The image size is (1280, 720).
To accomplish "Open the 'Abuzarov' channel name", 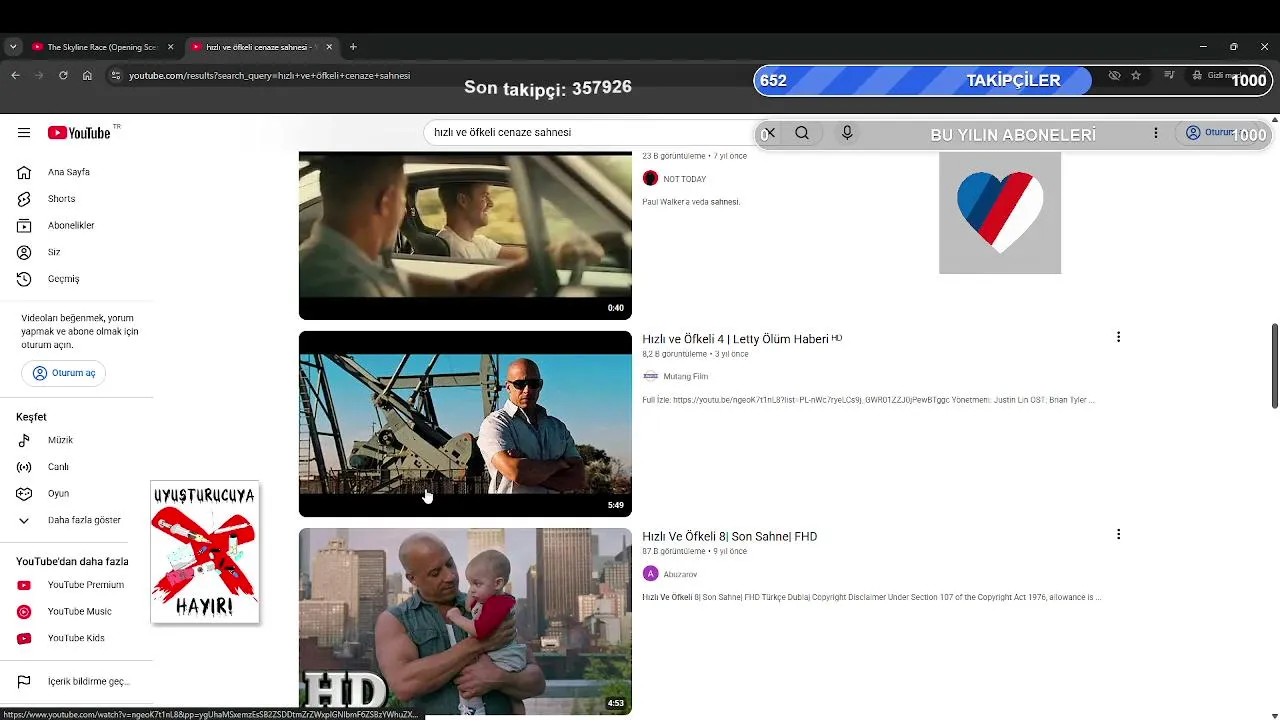I will pyautogui.click(x=680, y=574).
